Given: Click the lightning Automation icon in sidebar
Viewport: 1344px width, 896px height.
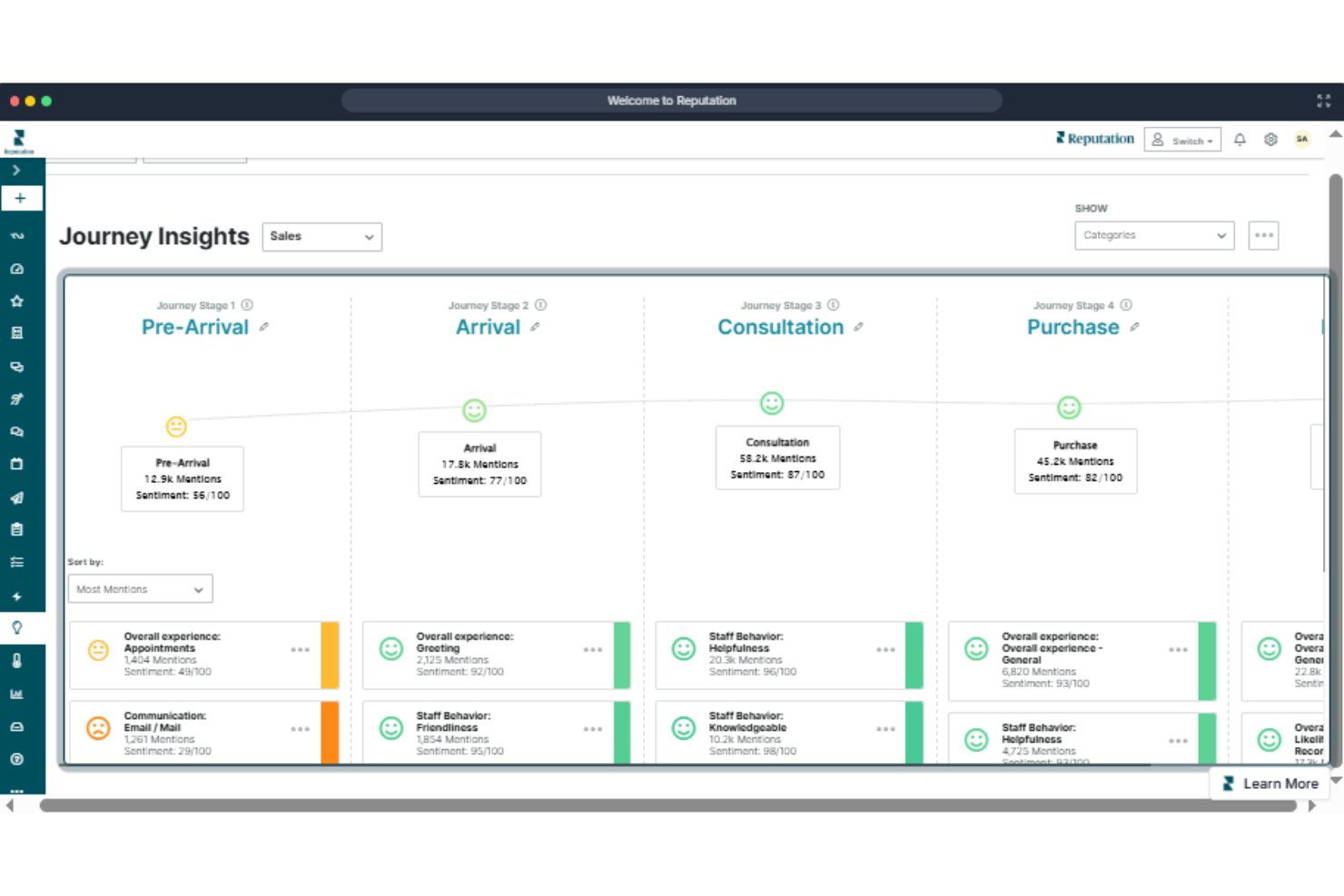Looking at the screenshot, I should click(17, 596).
